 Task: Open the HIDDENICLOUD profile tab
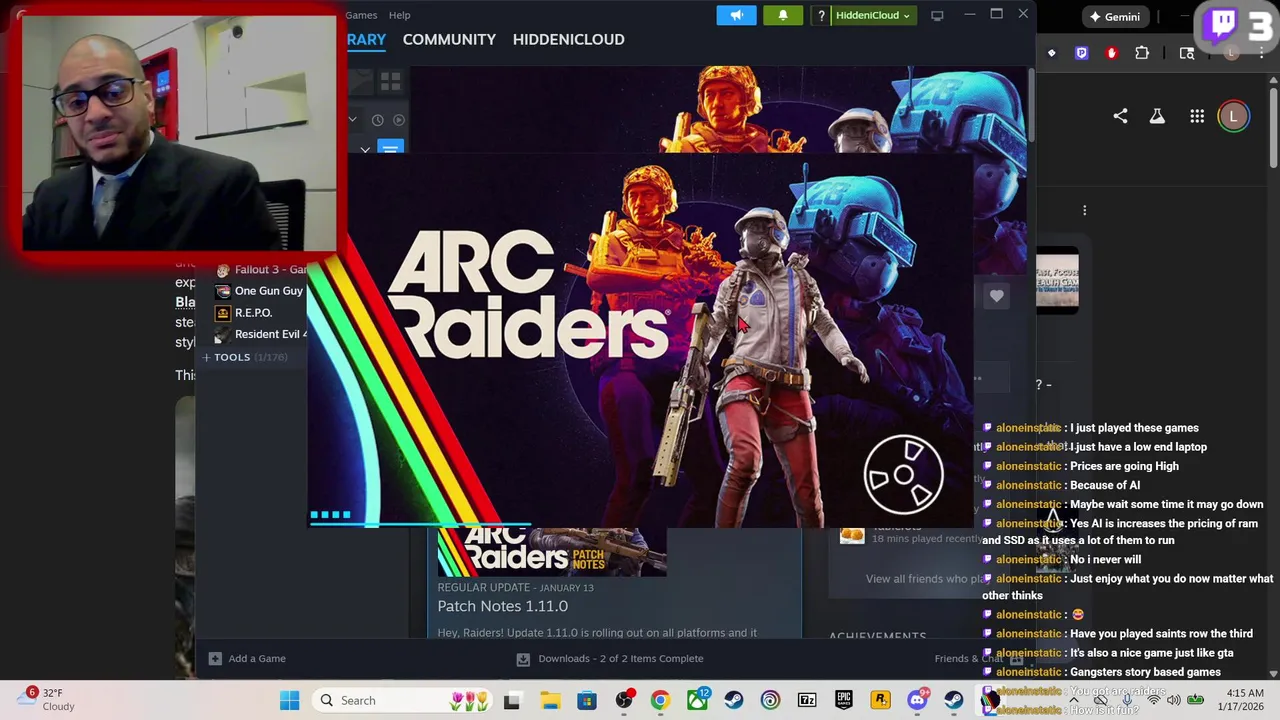[568, 39]
